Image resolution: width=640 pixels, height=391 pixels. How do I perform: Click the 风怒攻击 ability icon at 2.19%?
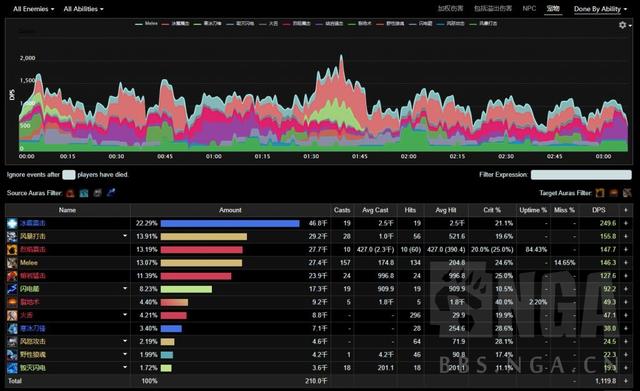pyautogui.click(x=12, y=341)
